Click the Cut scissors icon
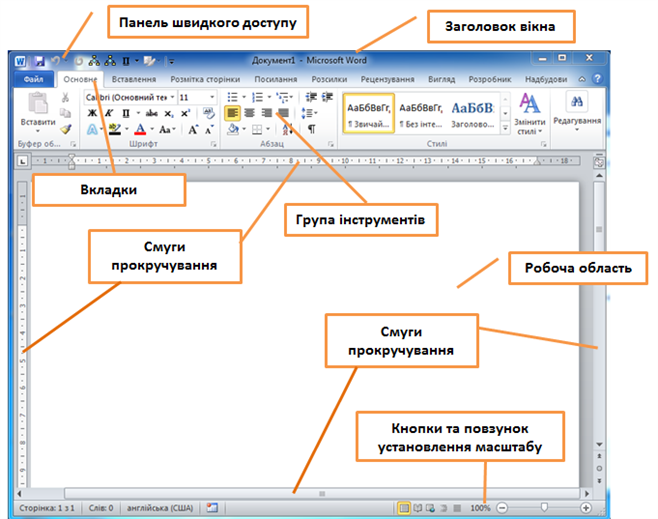Screen dimensions: 658x519 pyautogui.click(x=65, y=97)
